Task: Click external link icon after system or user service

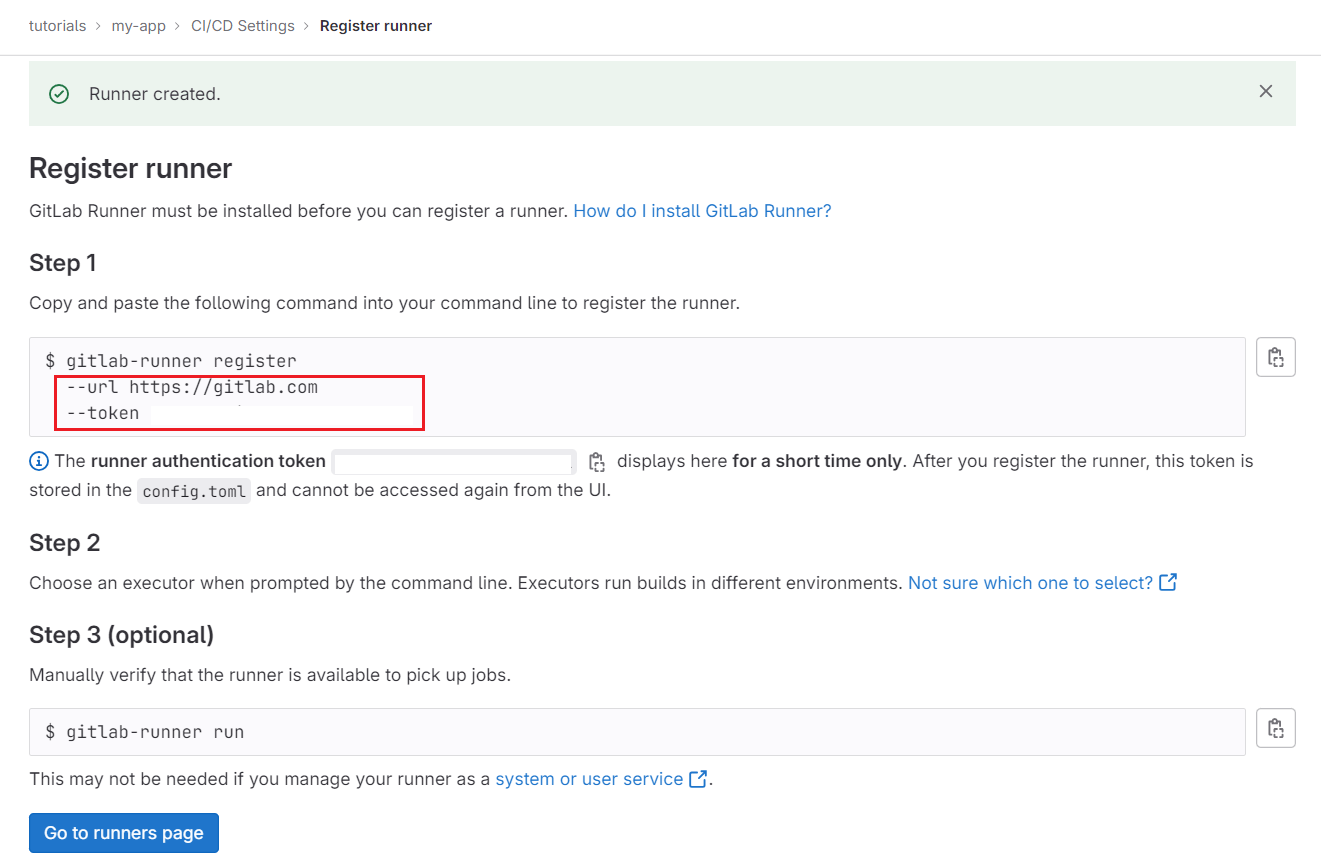Action: point(698,778)
